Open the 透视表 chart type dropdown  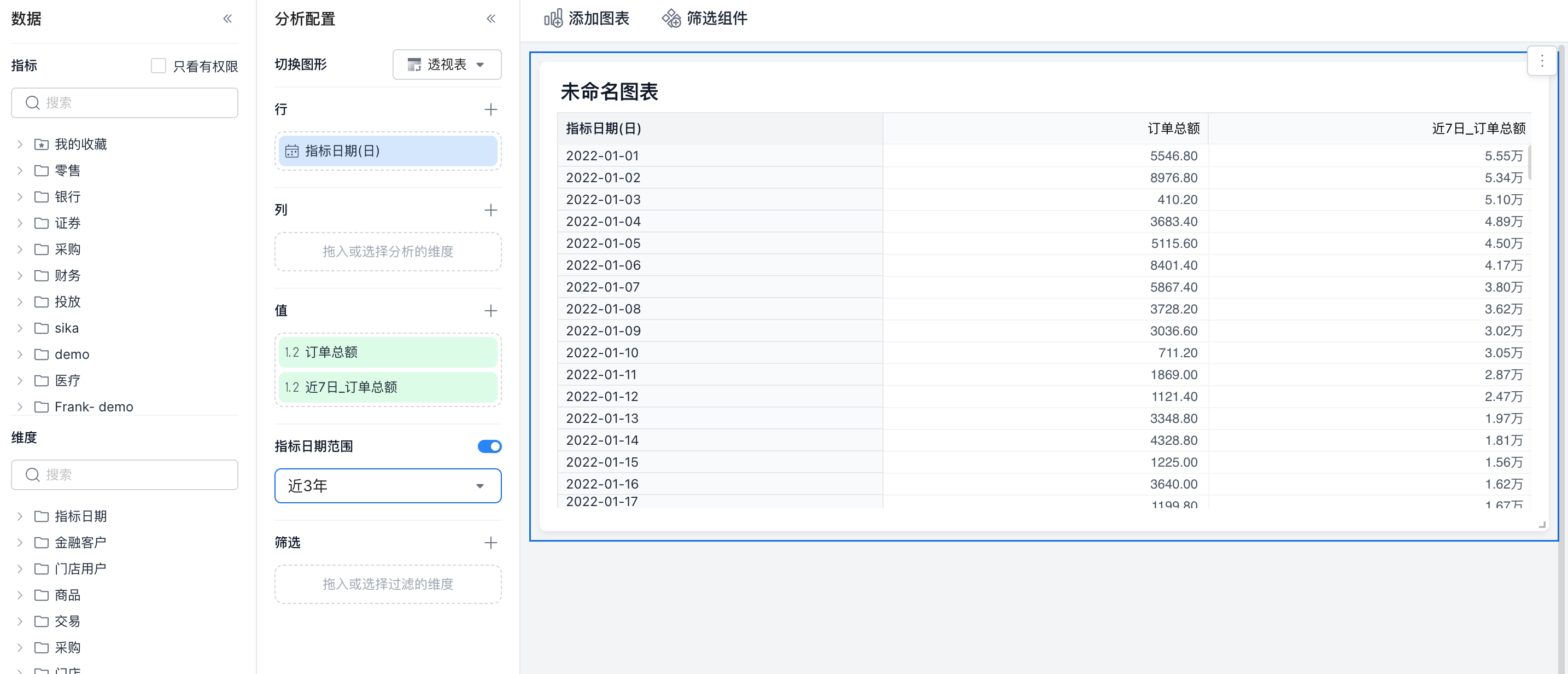[447, 65]
